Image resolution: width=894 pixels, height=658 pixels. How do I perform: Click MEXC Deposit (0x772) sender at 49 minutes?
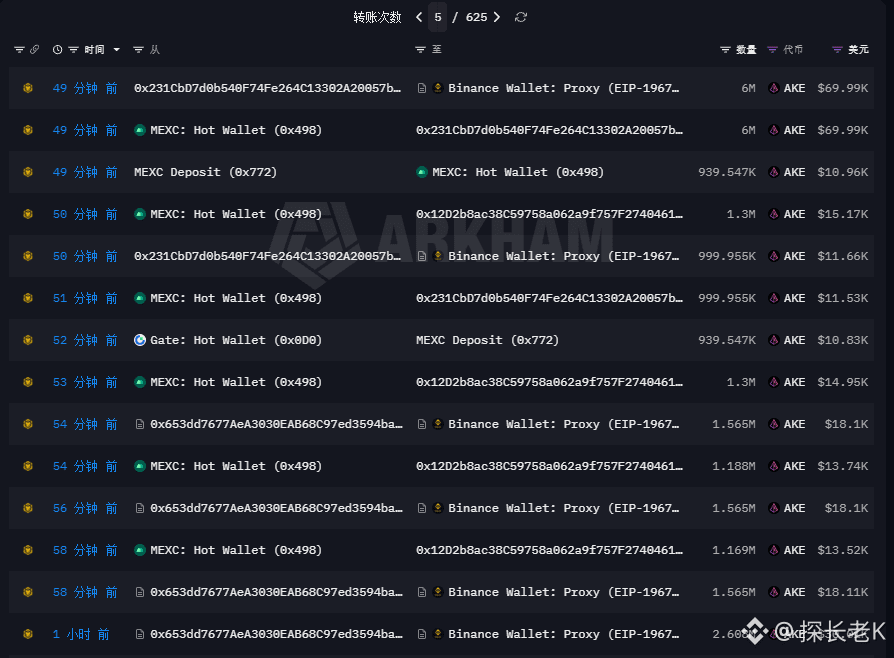point(205,172)
